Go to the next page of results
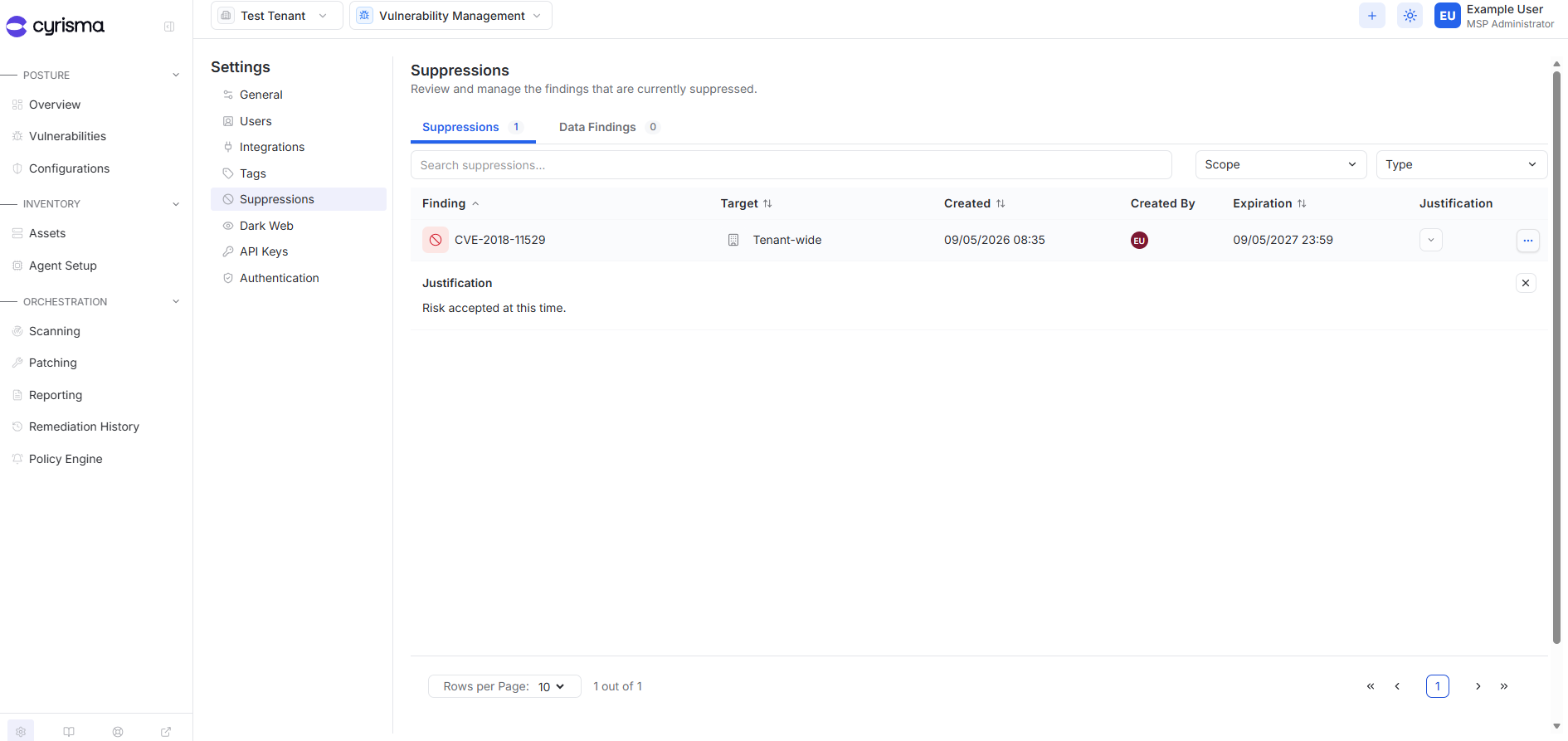The width and height of the screenshot is (1568, 741). coord(1478,686)
